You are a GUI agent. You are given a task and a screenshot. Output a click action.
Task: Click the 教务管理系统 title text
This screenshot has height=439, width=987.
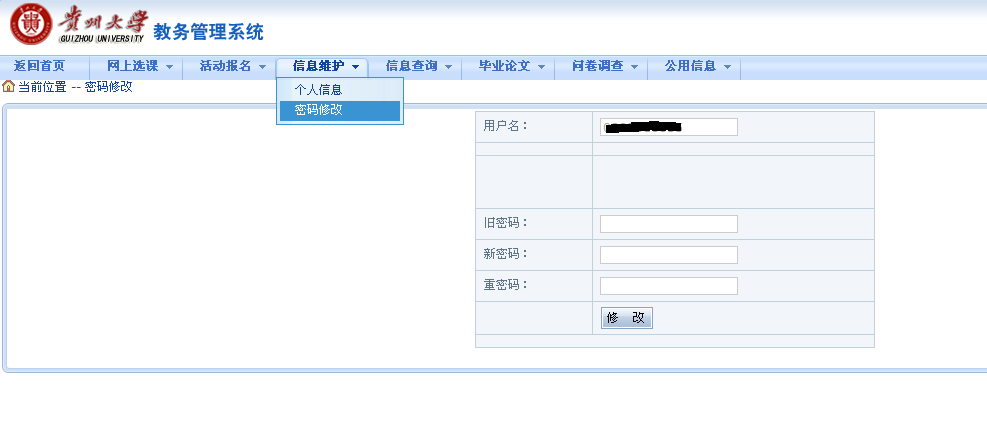click(208, 32)
